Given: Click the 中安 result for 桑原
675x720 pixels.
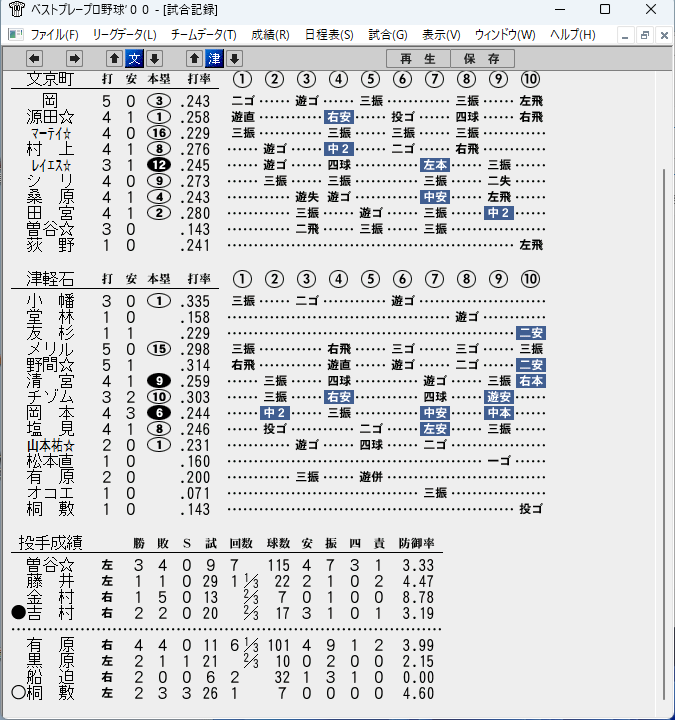Looking at the screenshot, I should point(435,197).
